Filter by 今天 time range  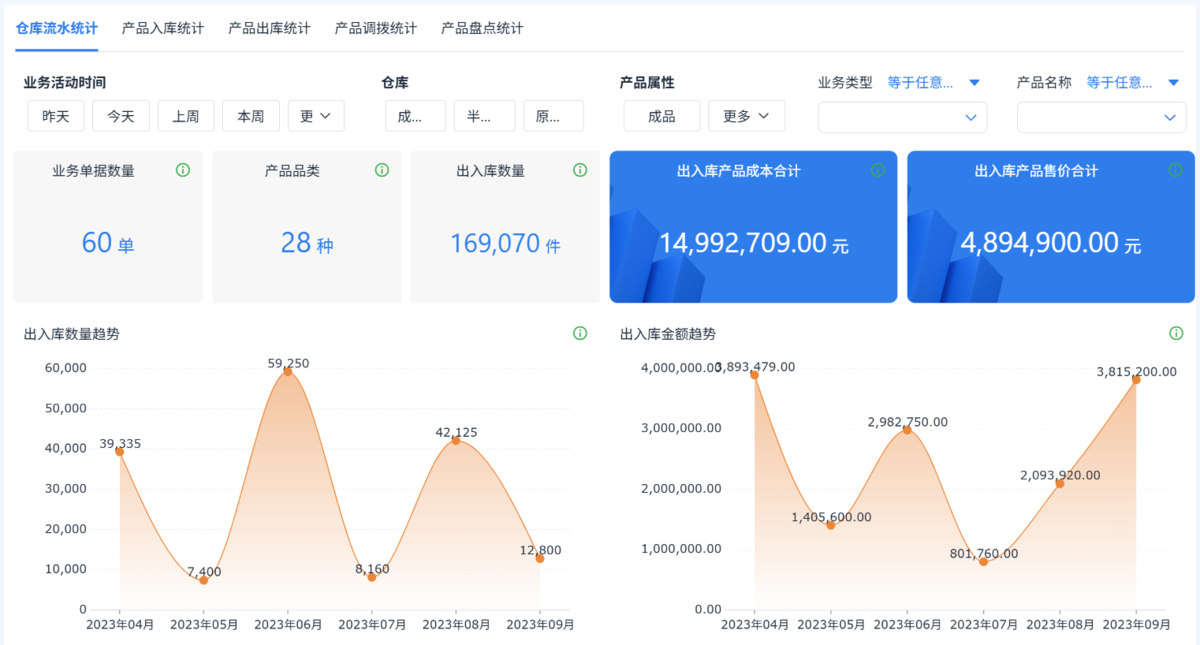pyautogui.click(x=121, y=116)
